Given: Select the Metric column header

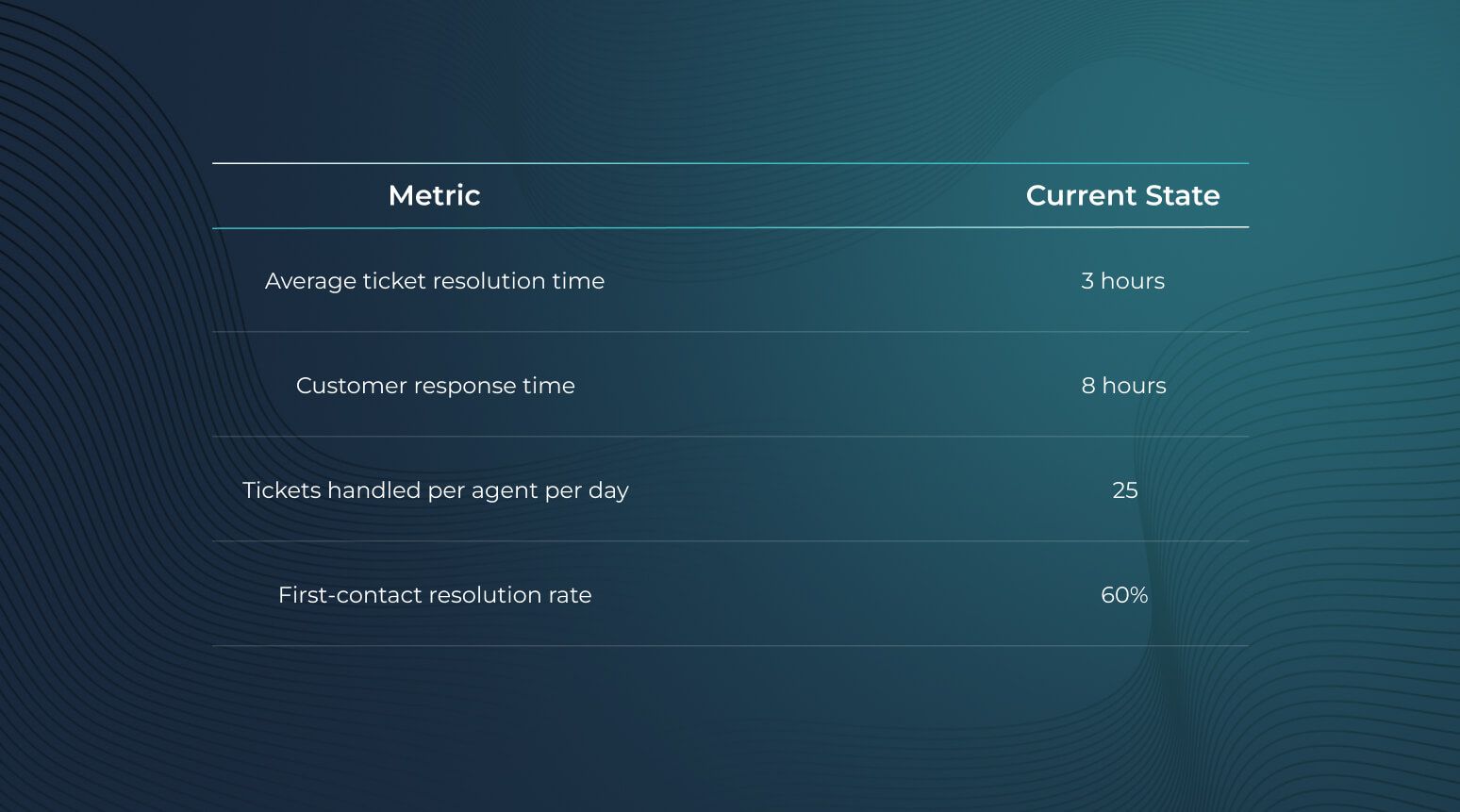Looking at the screenshot, I should pyautogui.click(x=434, y=195).
